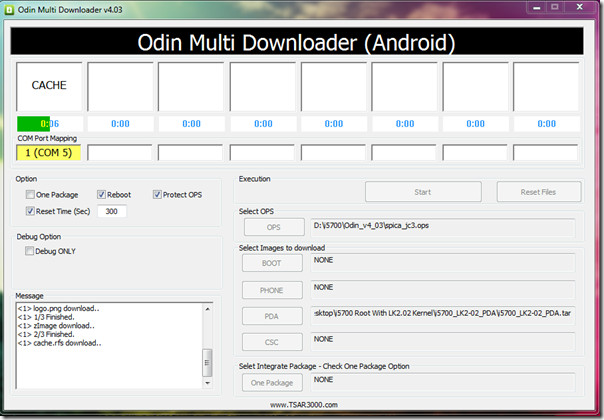Toggle the Protect OPS checkbox
604x420 pixels.
(x=157, y=195)
